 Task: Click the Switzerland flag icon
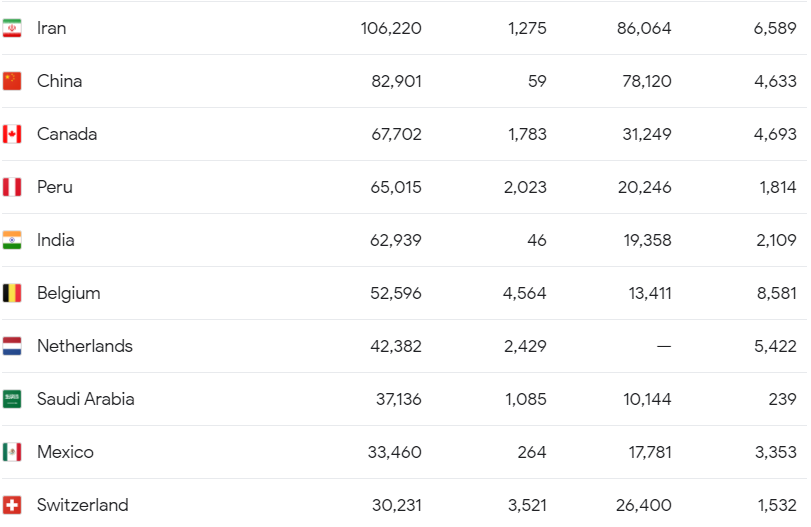point(12,505)
